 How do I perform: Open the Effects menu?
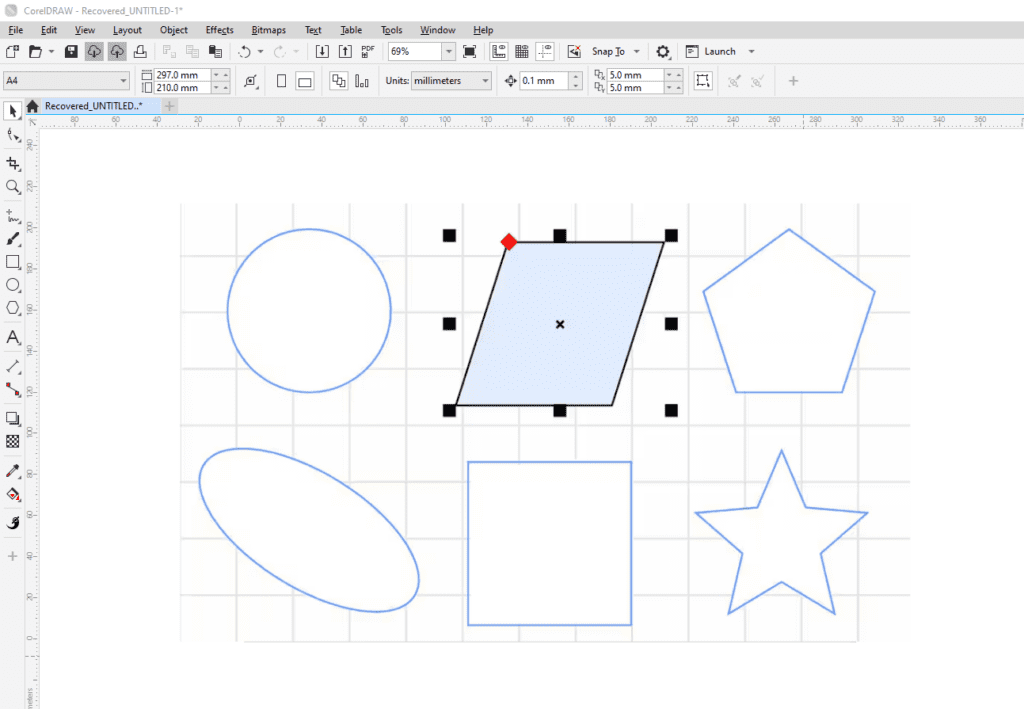click(x=219, y=30)
